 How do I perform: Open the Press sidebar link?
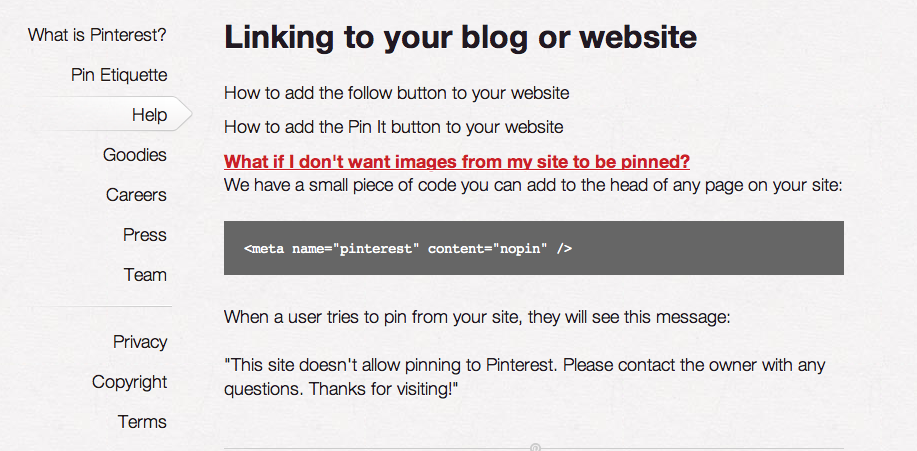(145, 235)
